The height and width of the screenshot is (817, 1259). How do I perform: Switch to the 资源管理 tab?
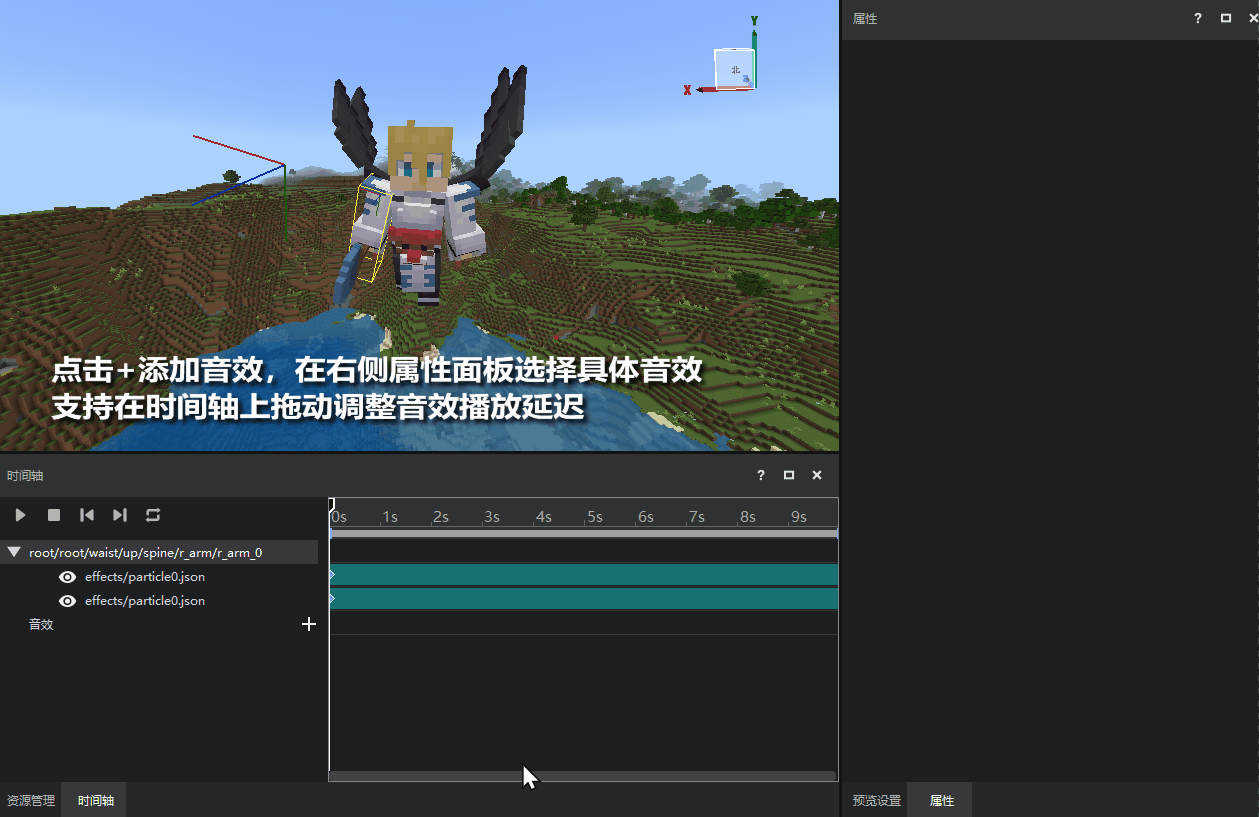coord(31,801)
